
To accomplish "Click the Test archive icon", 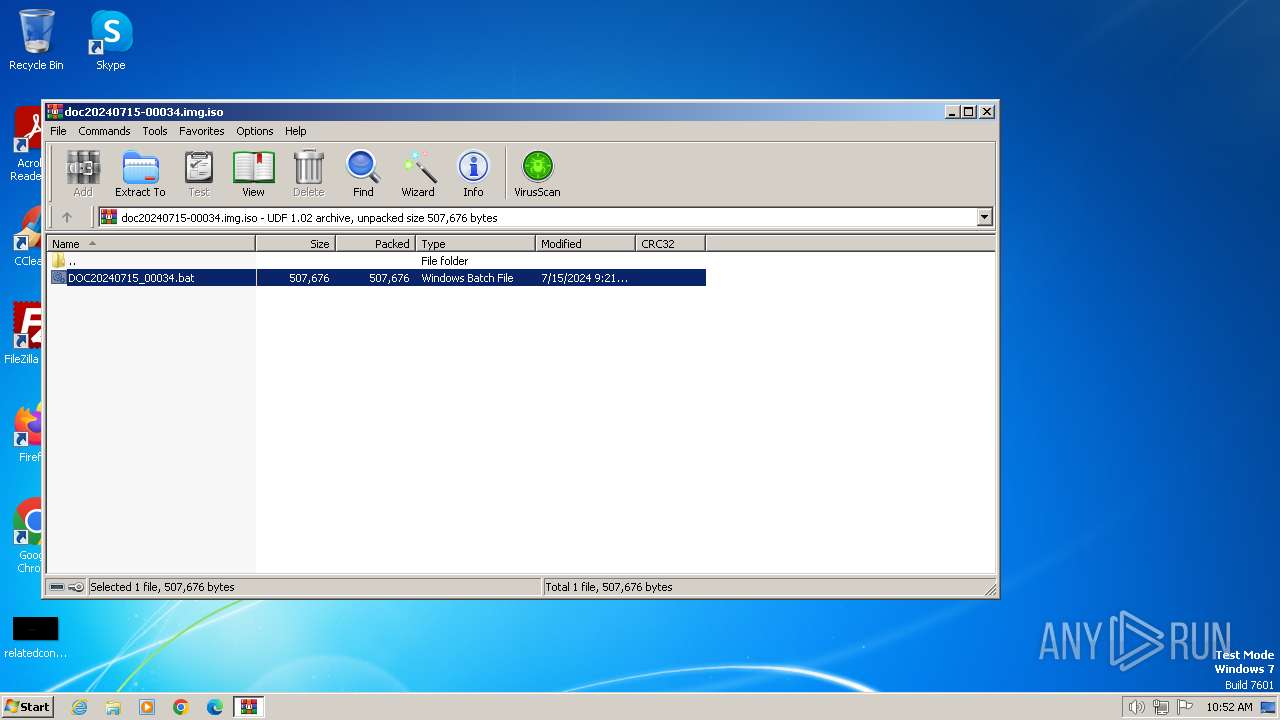I will click(x=199, y=173).
